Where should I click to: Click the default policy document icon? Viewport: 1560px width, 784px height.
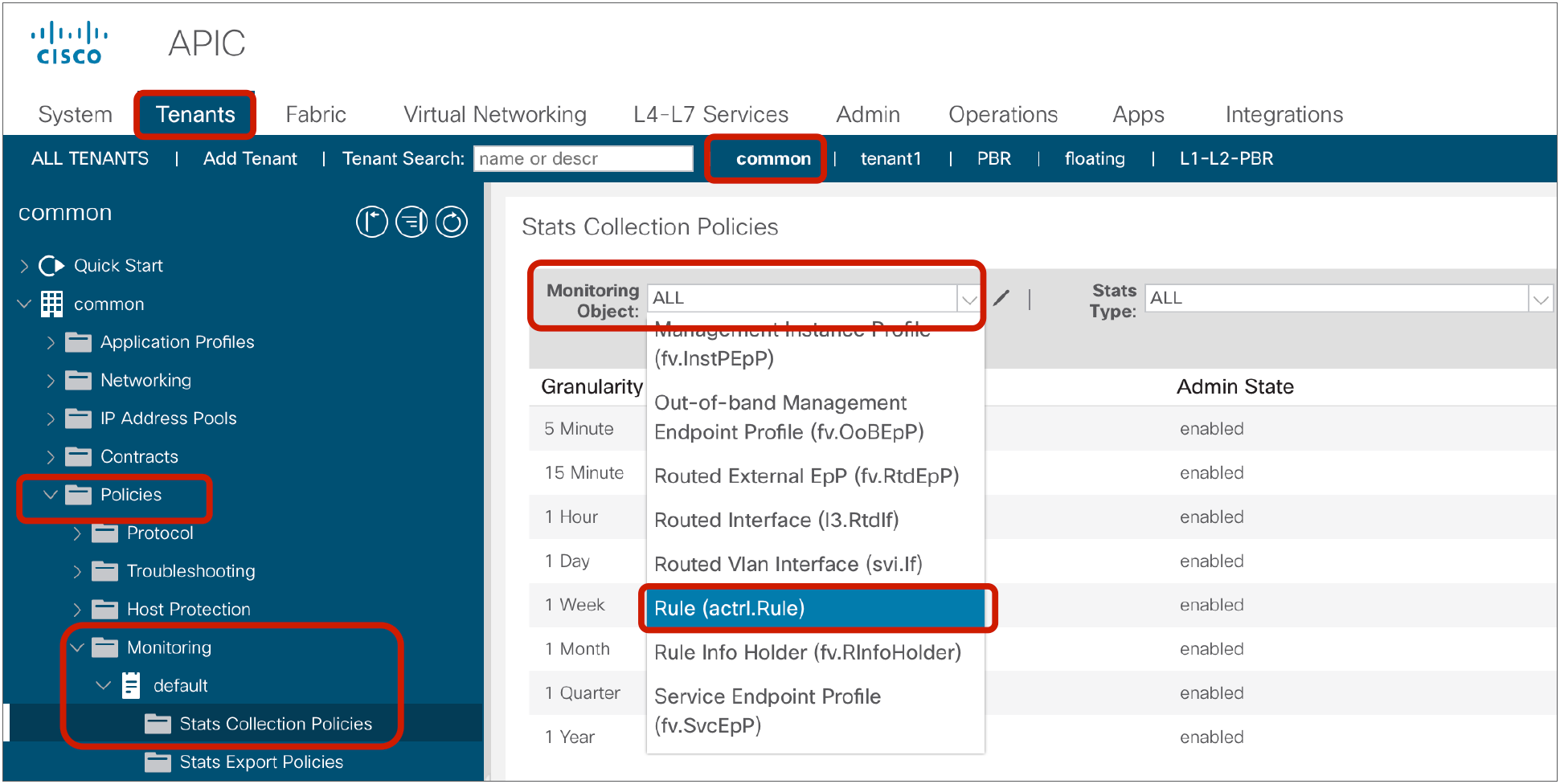pos(131,686)
